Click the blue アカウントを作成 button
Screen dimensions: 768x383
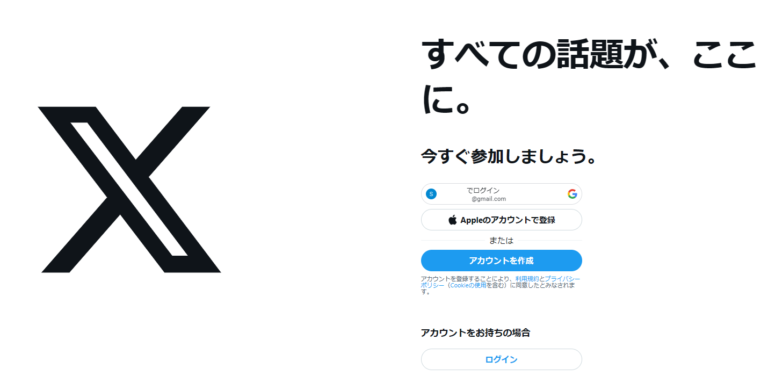coord(502,261)
